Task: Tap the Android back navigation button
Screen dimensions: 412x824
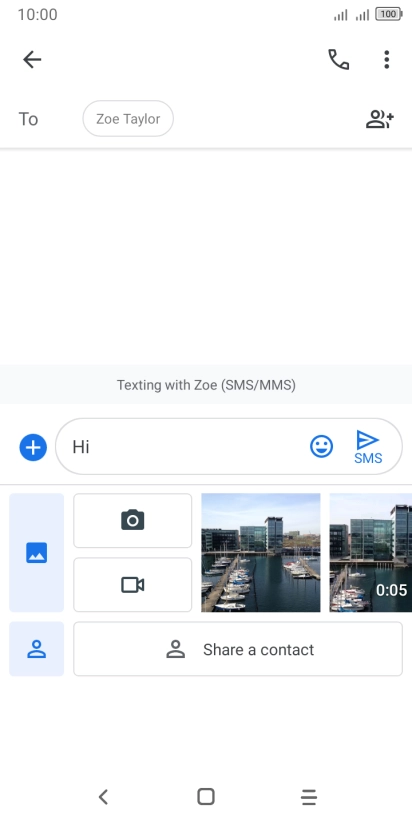Action: click(x=104, y=797)
